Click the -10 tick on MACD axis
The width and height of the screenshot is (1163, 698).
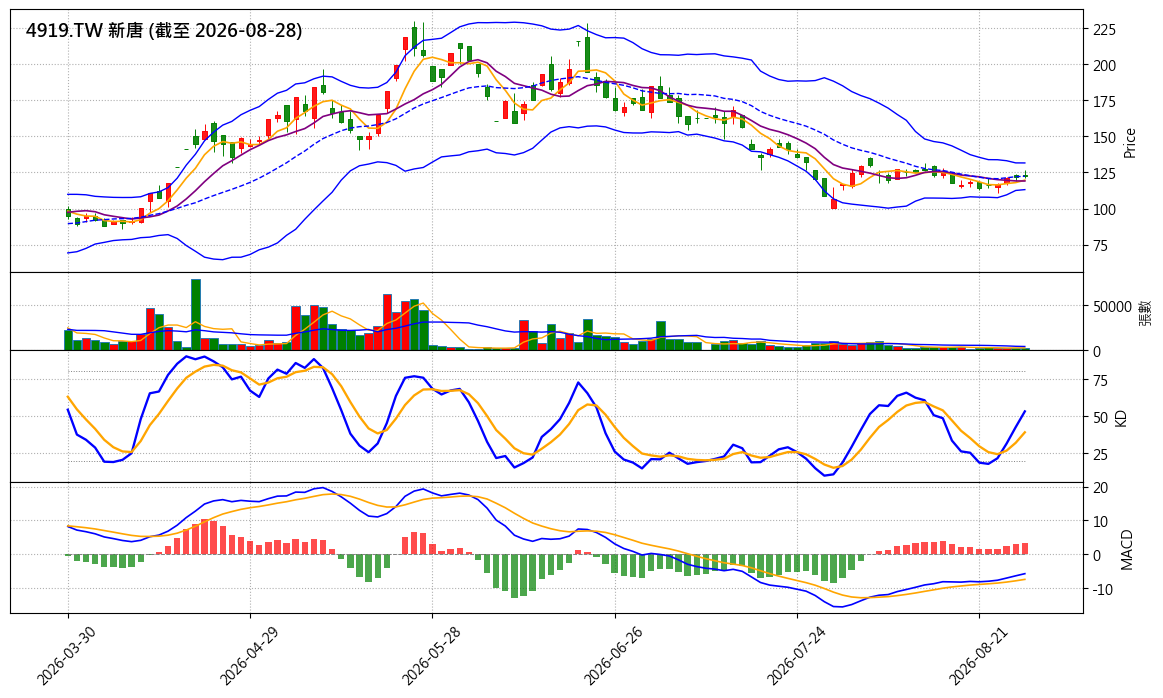tap(1103, 590)
